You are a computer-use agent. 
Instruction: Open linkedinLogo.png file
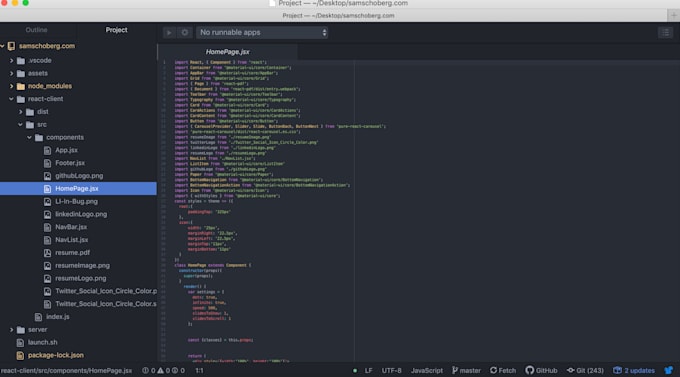[81, 214]
